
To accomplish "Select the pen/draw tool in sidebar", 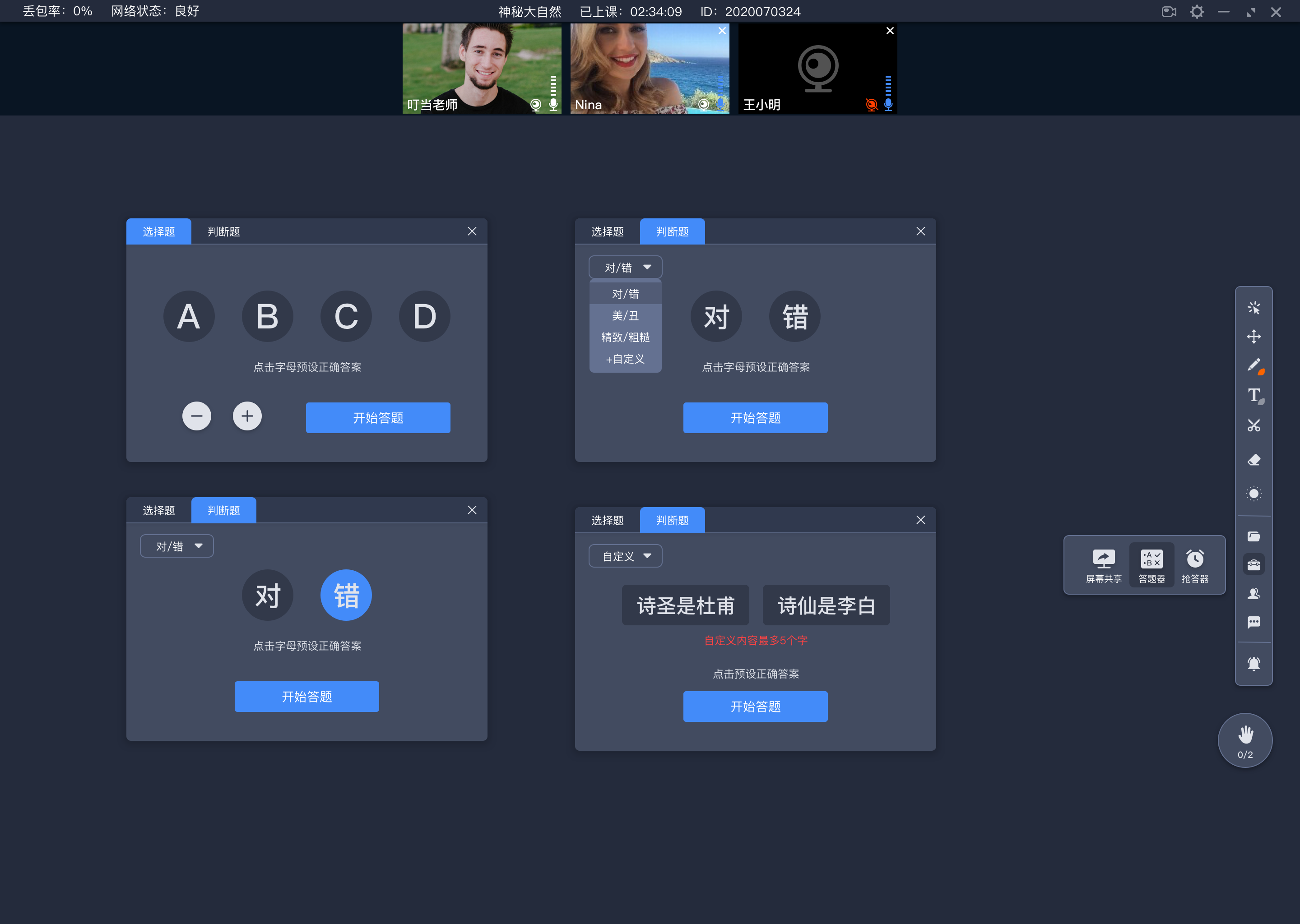I will click(x=1255, y=365).
